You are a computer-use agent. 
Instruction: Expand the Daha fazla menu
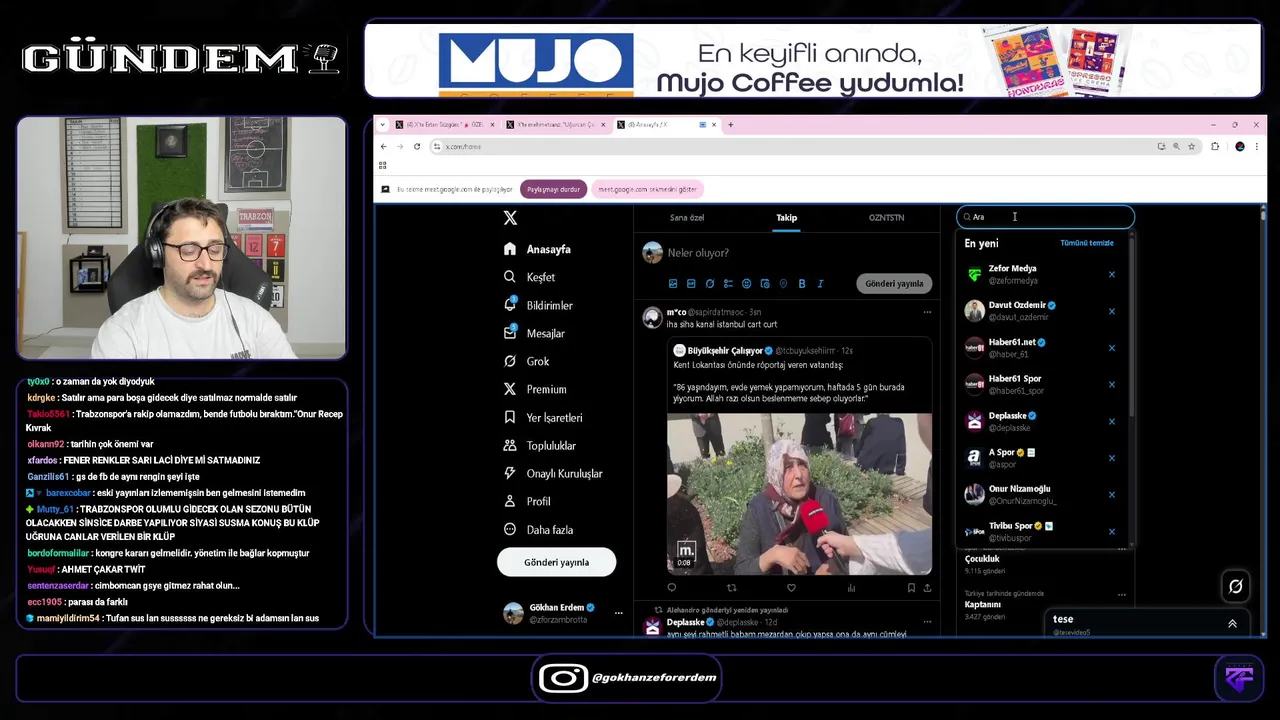(538, 529)
